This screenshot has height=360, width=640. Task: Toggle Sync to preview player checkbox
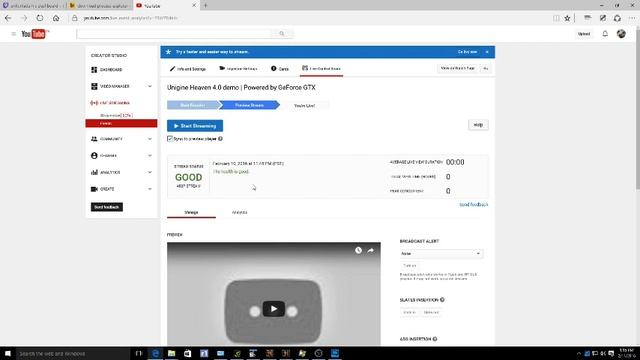[170, 139]
